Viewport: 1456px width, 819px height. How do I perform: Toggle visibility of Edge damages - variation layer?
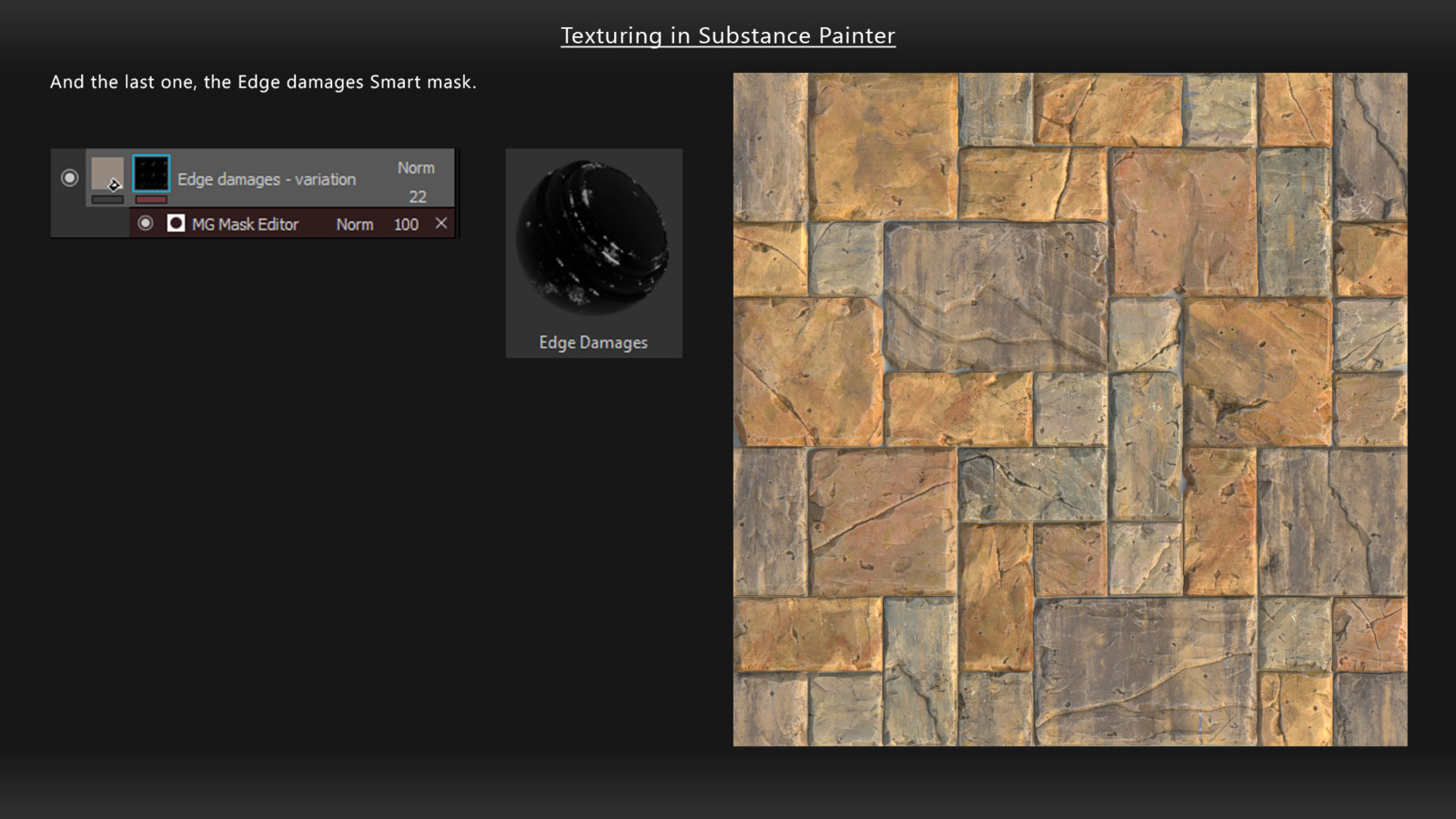coord(69,177)
